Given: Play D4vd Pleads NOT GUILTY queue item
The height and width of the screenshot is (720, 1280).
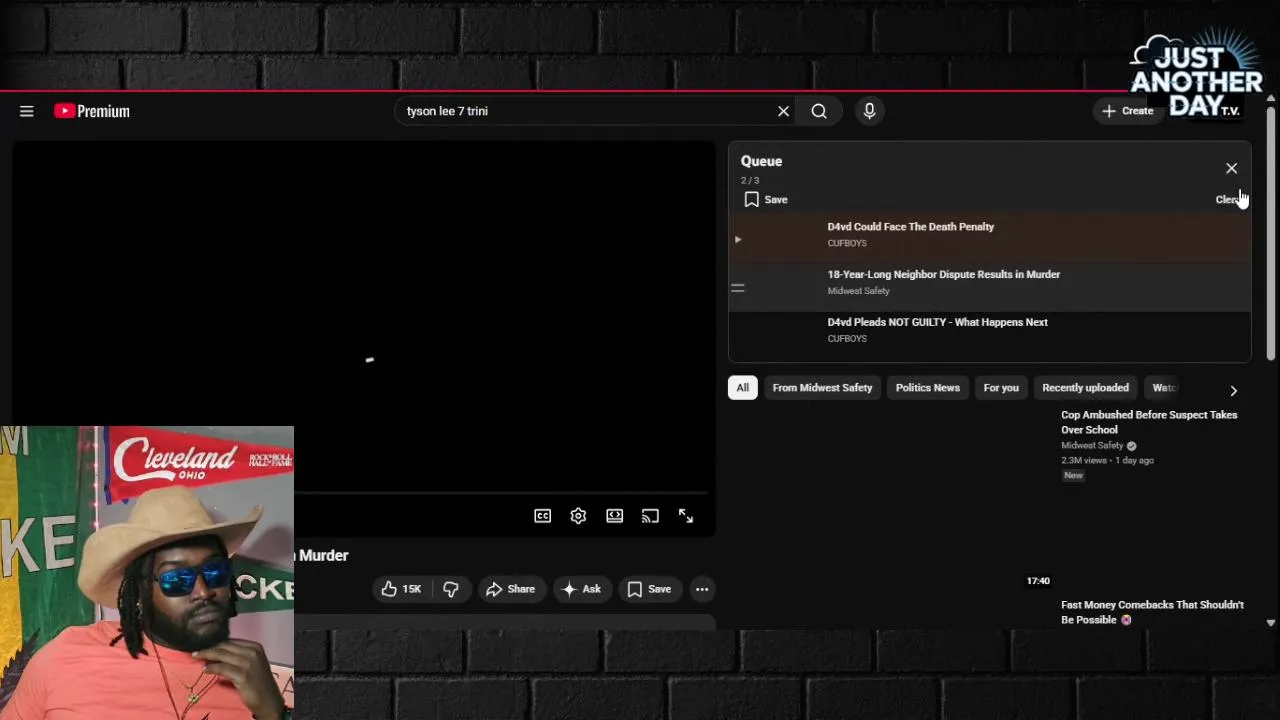Looking at the screenshot, I should pos(937,323).
